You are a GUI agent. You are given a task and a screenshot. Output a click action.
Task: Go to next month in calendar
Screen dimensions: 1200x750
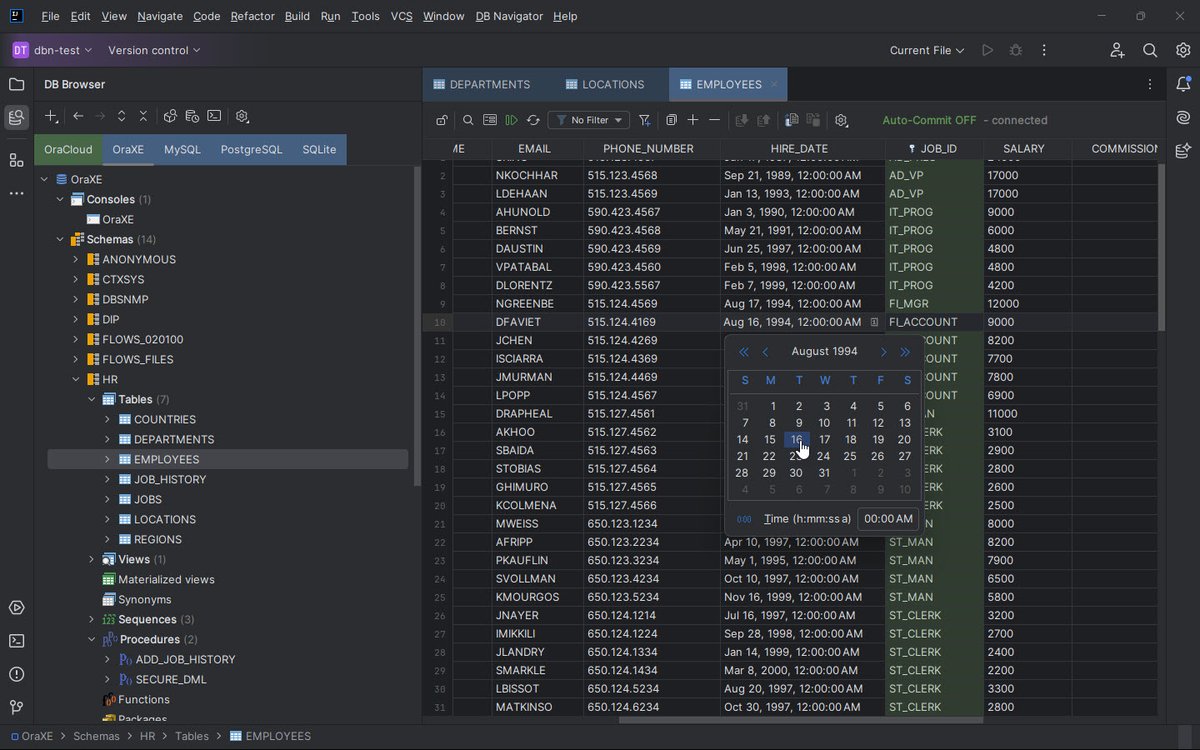click(x=883, y=352)
